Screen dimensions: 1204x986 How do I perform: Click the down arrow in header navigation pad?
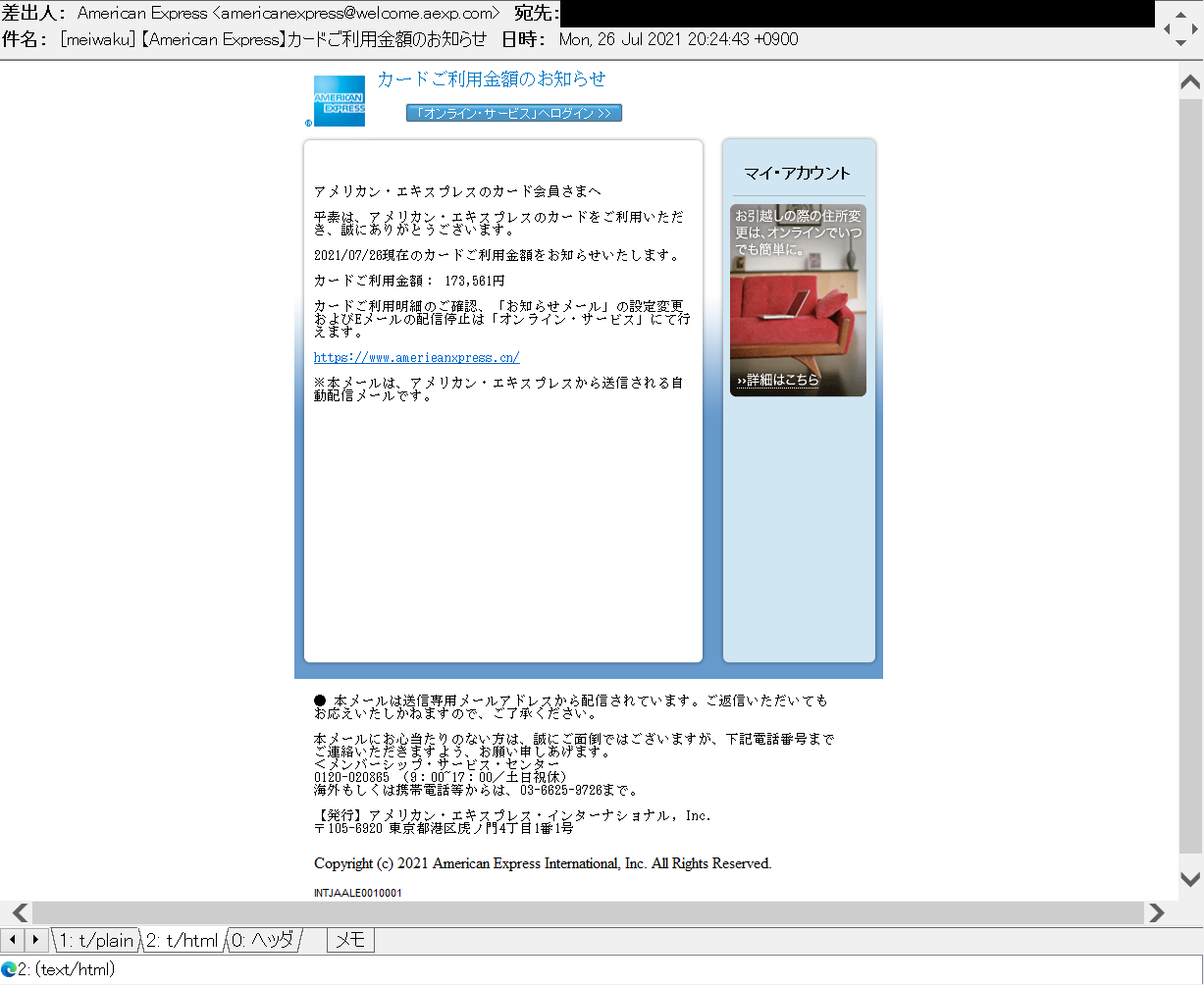(x=1179, y=43)
